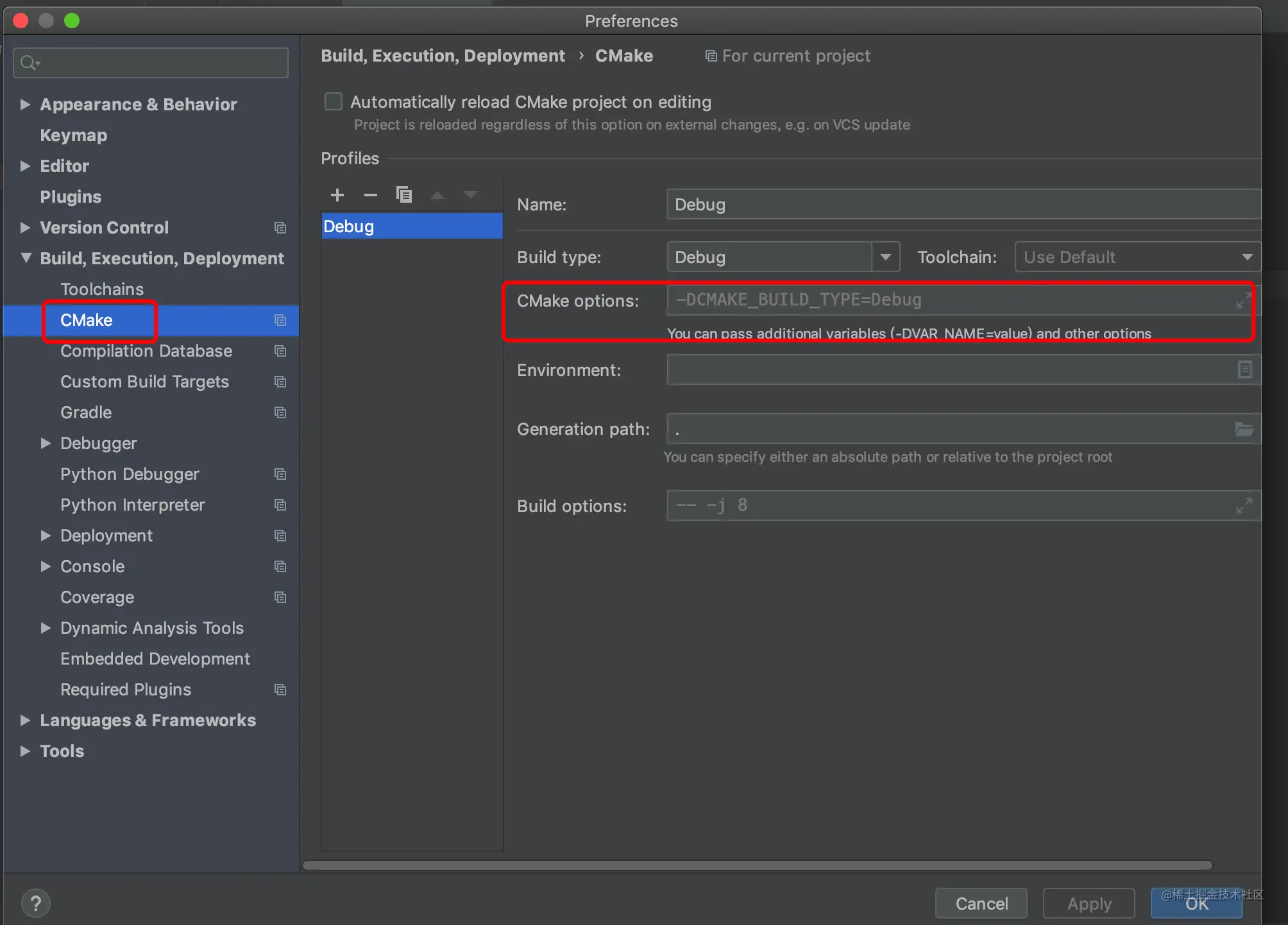Focus the settings search field
The height and width of the screenshot is (925, 1288).
click(x=151, y=62)
